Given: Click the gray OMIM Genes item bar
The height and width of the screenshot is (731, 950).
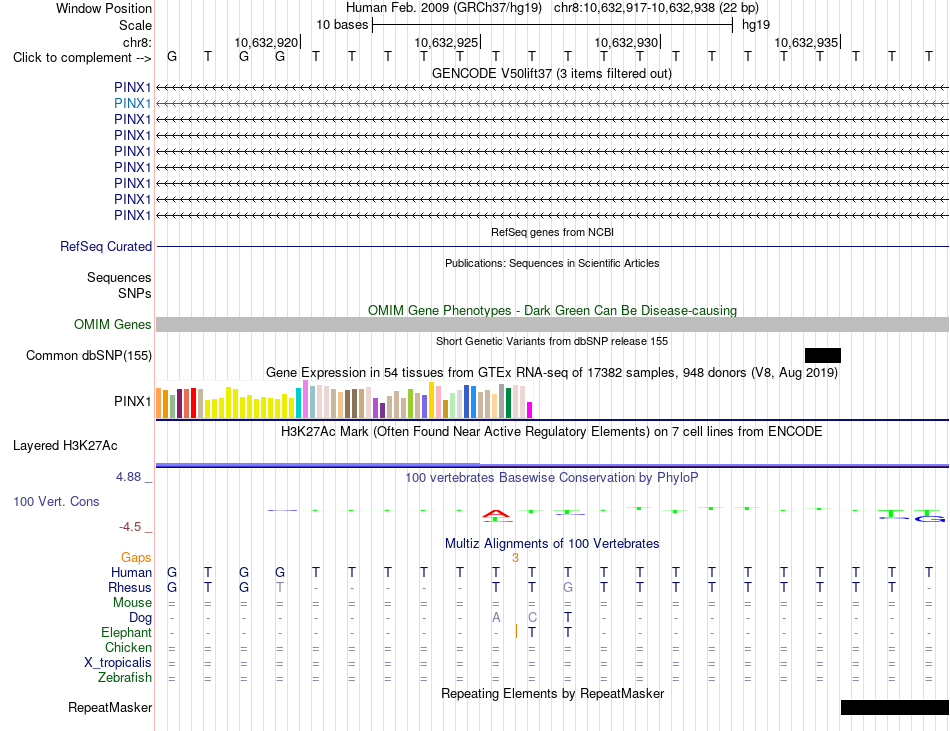Looking at the screenshot, I should (x=553, y=325).
